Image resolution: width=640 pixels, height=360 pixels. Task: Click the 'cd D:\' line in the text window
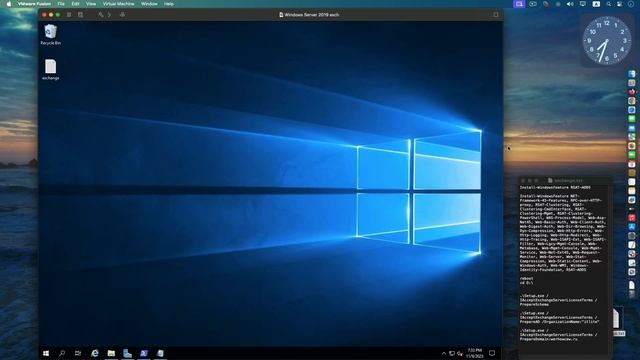(x=527, y=282)
